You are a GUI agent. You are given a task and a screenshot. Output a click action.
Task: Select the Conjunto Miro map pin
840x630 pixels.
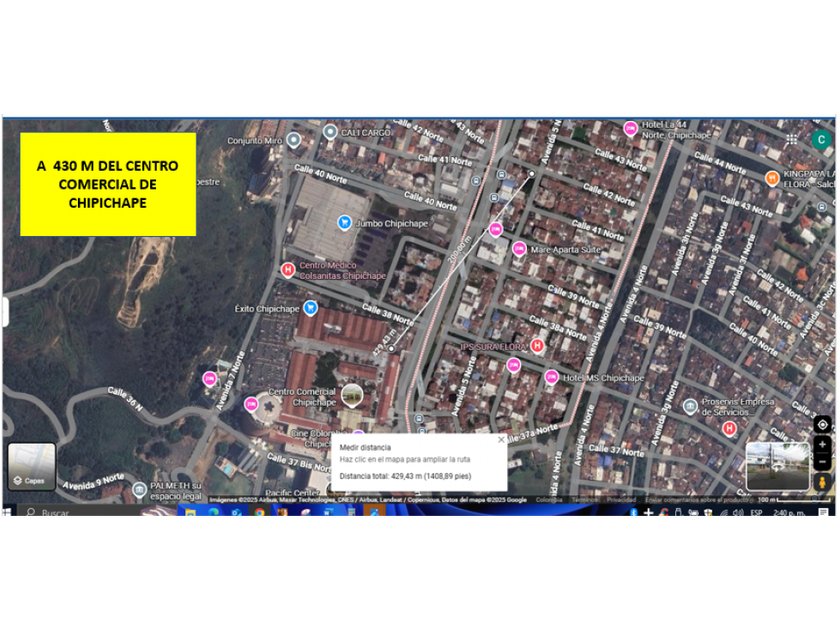(293, 140)
